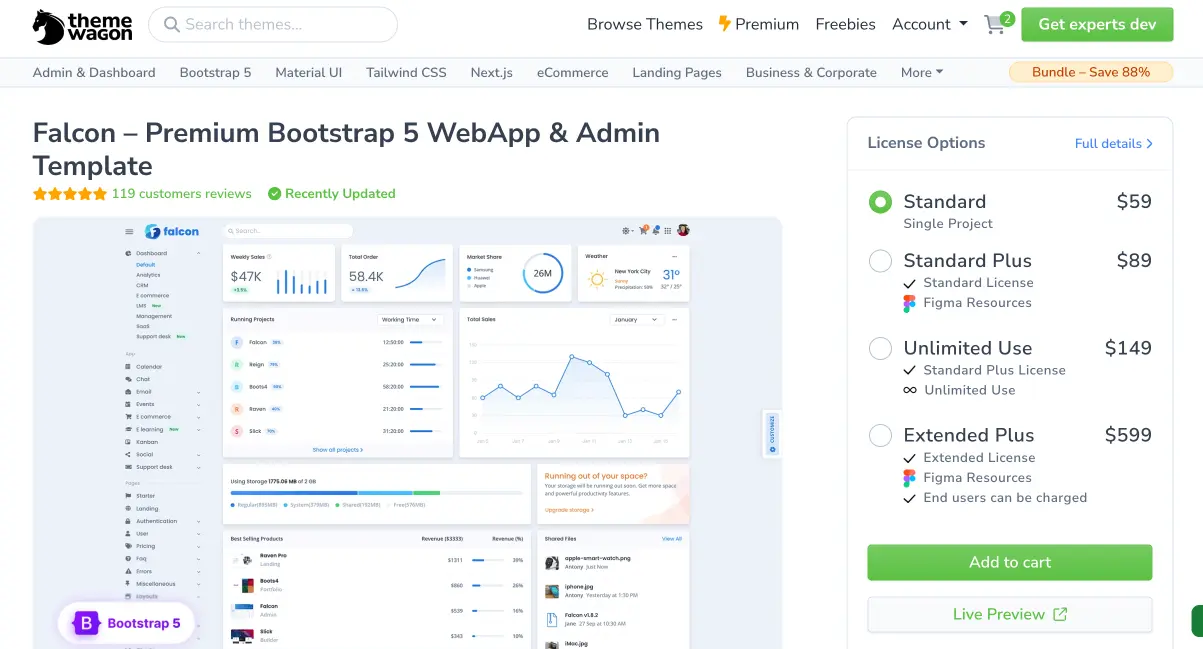Click Premium link in header
The image size is (1203, 649).
pos(759,24)
